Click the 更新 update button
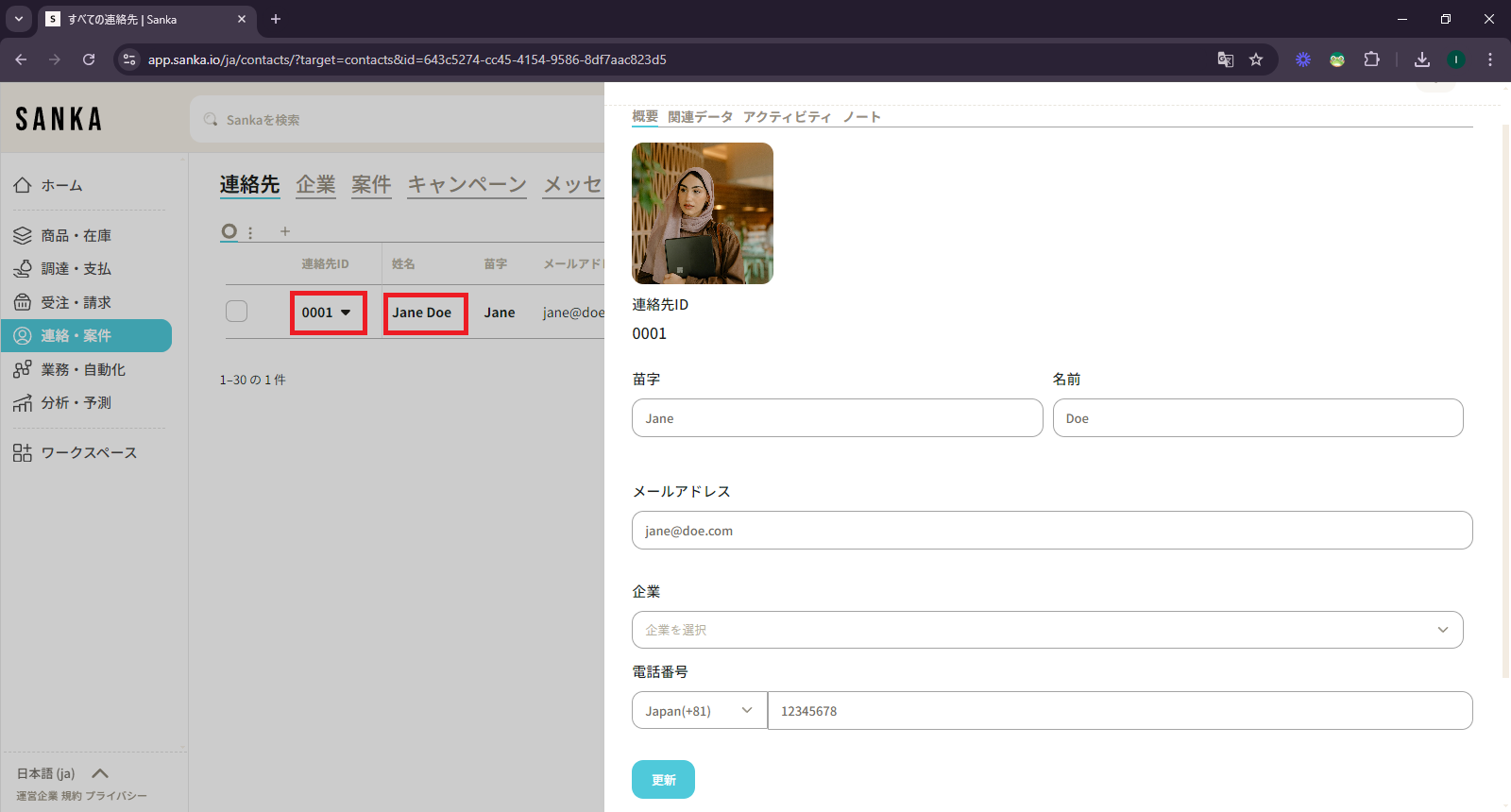The image size is (1511, 812). pyautogui.click(x=663, y=780)
